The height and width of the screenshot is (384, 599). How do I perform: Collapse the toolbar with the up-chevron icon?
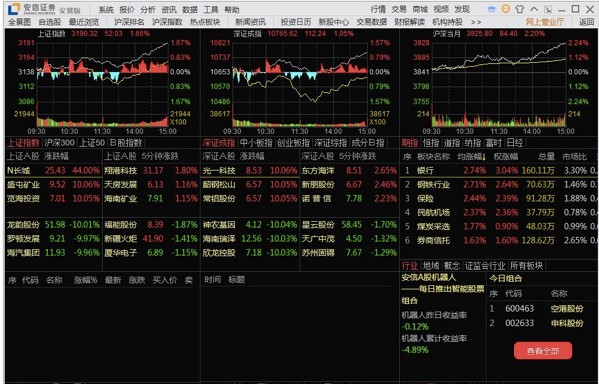pos(534,9)
